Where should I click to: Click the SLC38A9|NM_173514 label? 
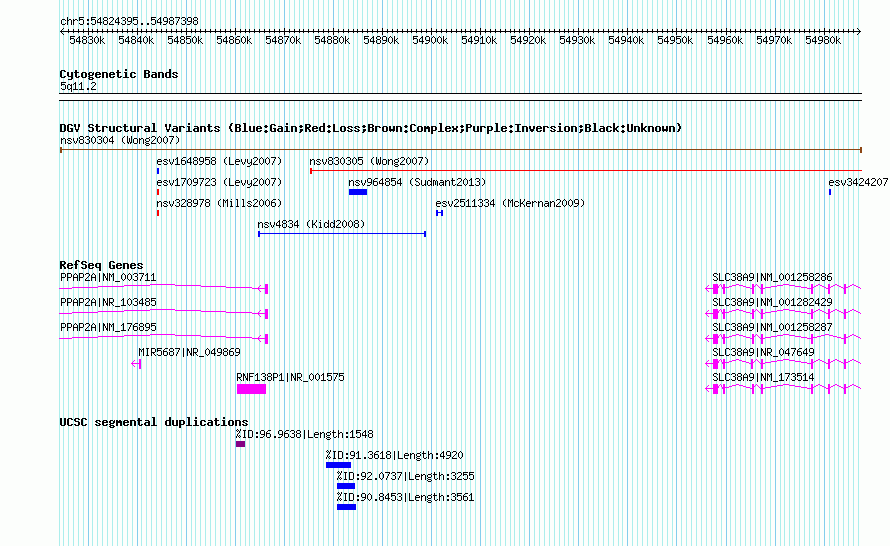(x=763, y=377)
